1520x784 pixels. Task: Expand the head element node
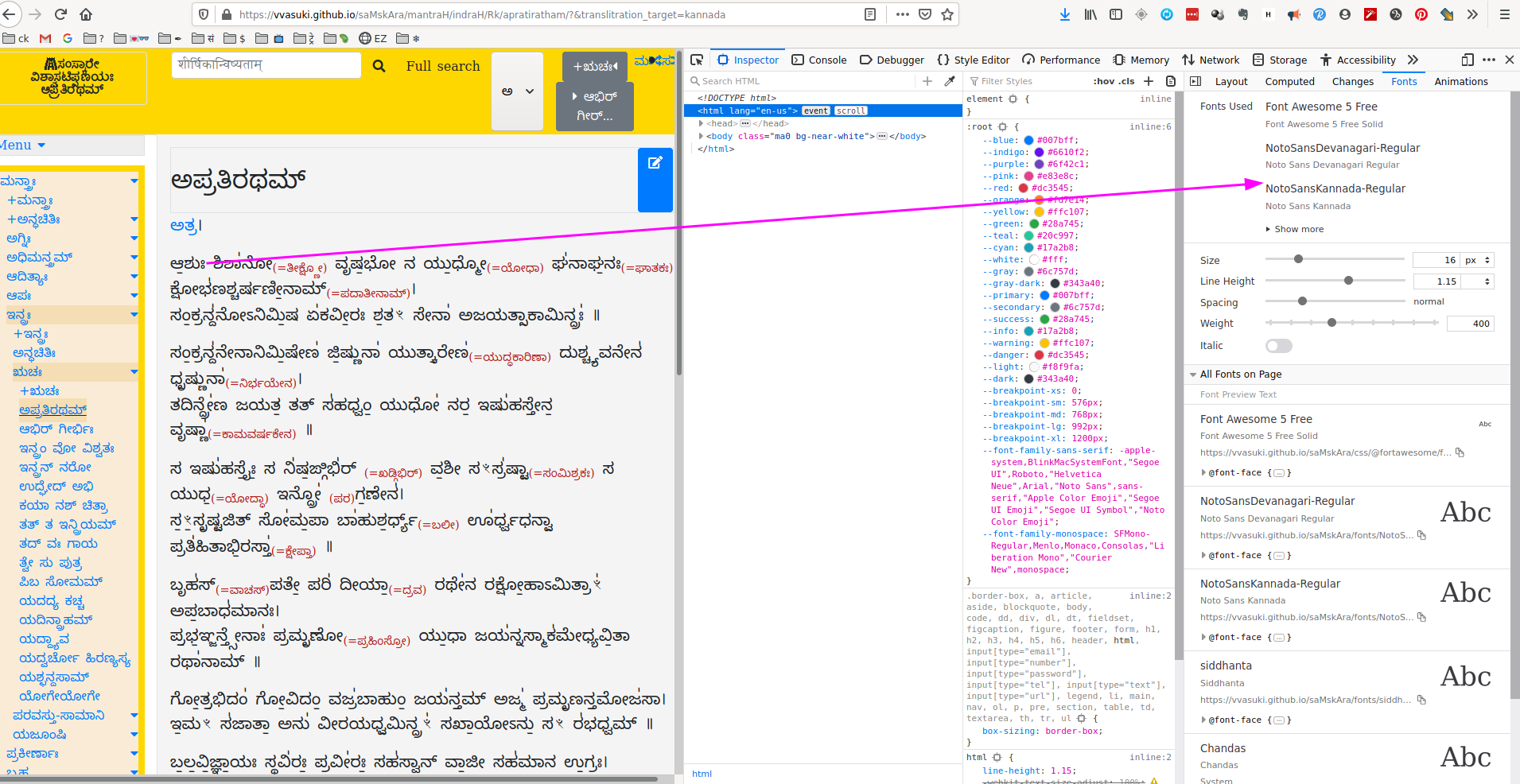pos(701,123)
